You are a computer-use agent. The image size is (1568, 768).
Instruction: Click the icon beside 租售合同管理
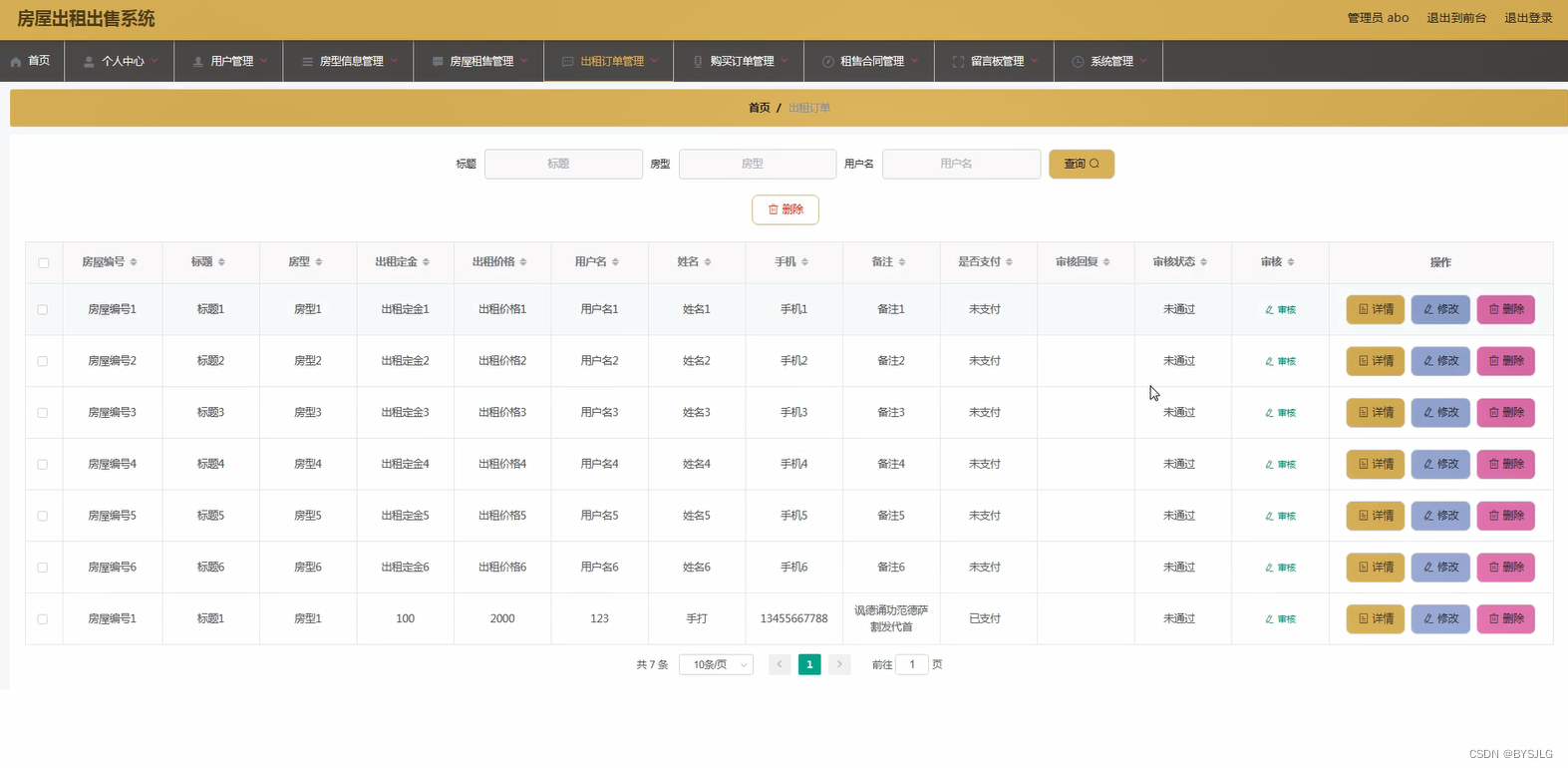tap(827, 62)
